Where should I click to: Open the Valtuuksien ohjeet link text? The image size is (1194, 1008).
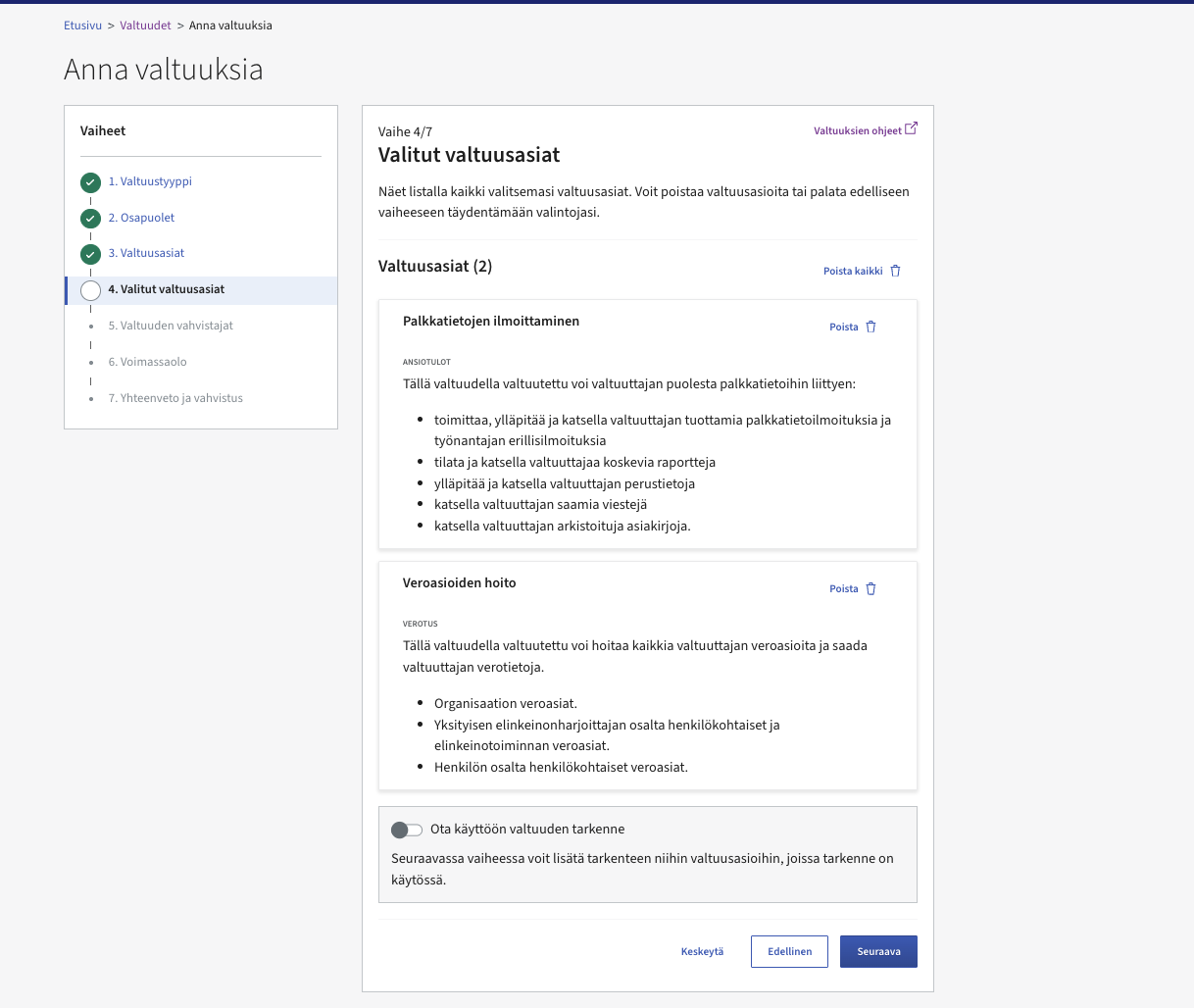coord(857,130)
